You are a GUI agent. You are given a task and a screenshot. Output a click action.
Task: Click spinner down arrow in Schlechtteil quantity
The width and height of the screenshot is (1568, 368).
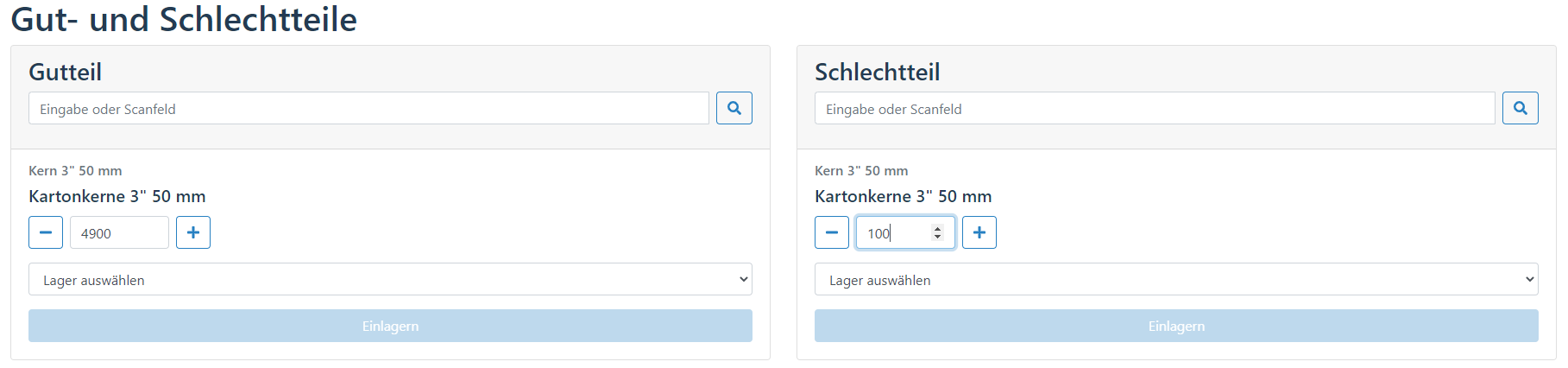937,237
